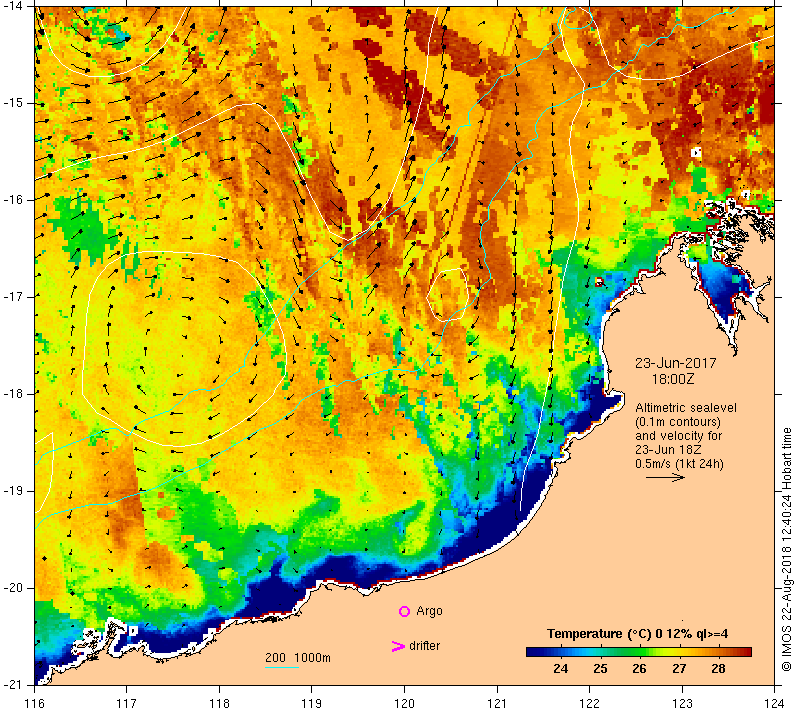The width and height of the screenshot is (800, 710).
Task: Click the '(0.1m contours)' caption line
Action: [678, 422]
